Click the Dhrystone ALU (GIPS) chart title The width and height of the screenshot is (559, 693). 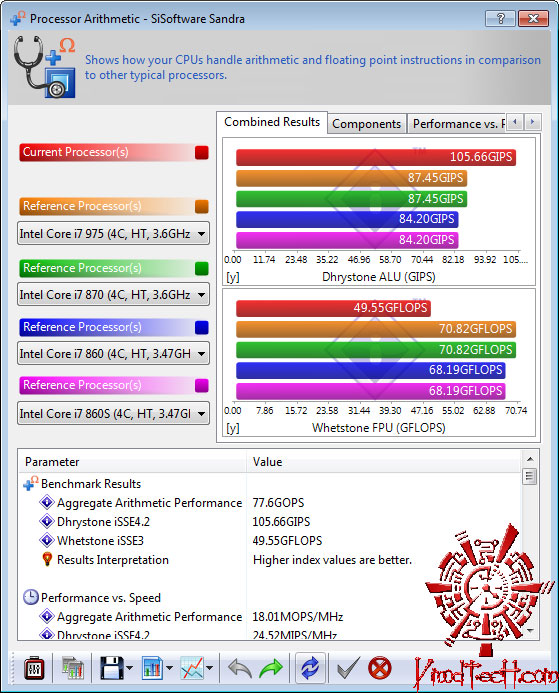379,277
